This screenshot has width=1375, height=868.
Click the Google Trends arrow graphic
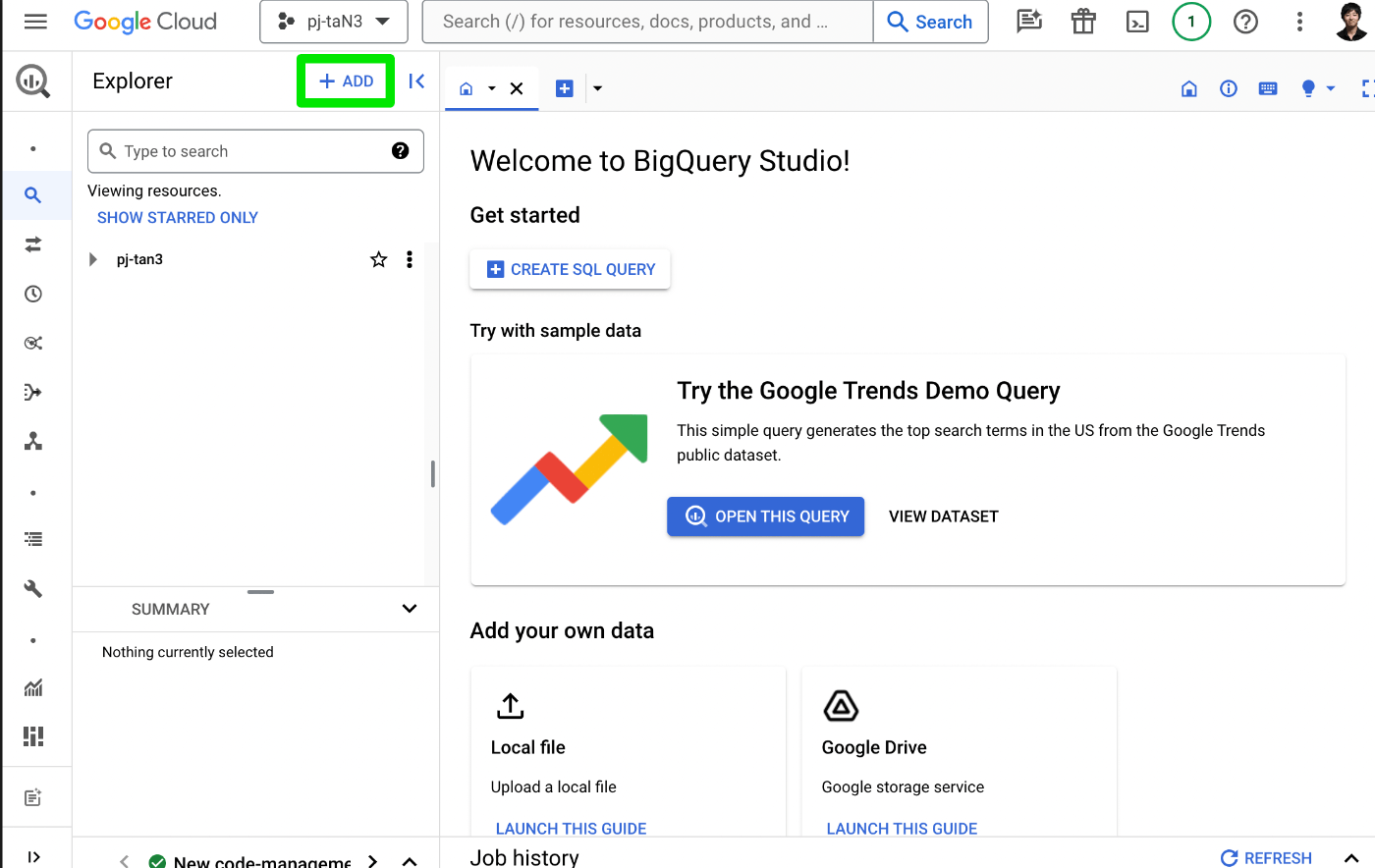(569, 469)
